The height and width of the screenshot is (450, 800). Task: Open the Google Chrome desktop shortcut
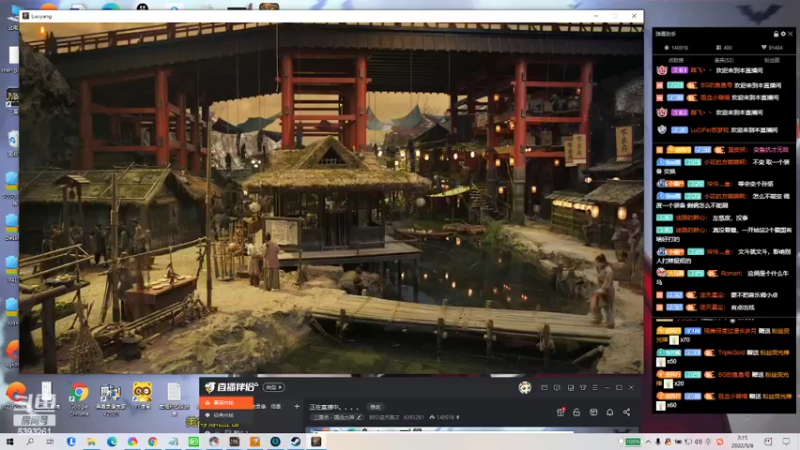pyautogui.click(x=79, y=398)
